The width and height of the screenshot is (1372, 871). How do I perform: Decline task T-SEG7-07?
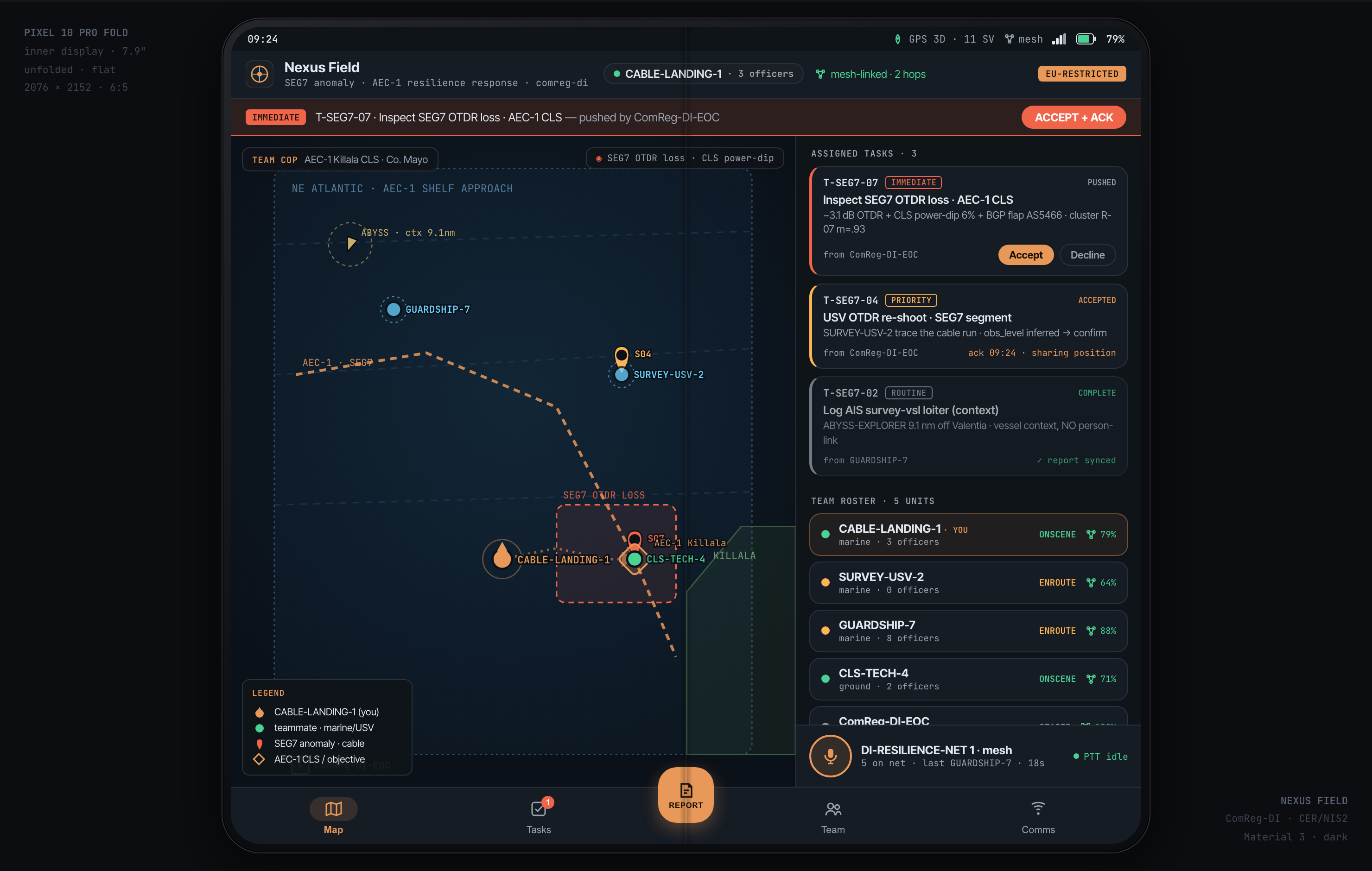[1087, 255]
